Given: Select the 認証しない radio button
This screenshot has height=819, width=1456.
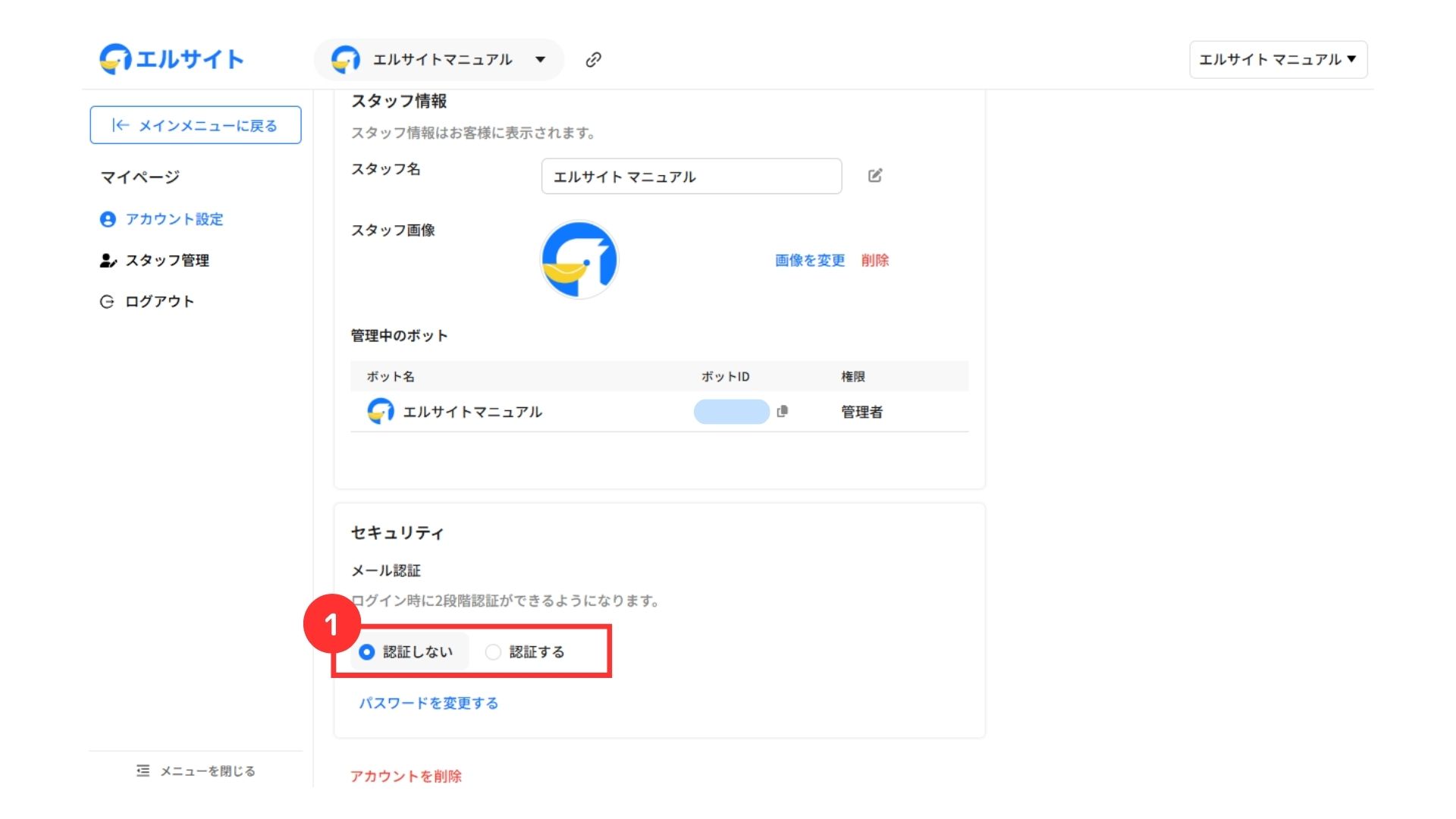Looking at the screenshot, I should click(367, 652).
